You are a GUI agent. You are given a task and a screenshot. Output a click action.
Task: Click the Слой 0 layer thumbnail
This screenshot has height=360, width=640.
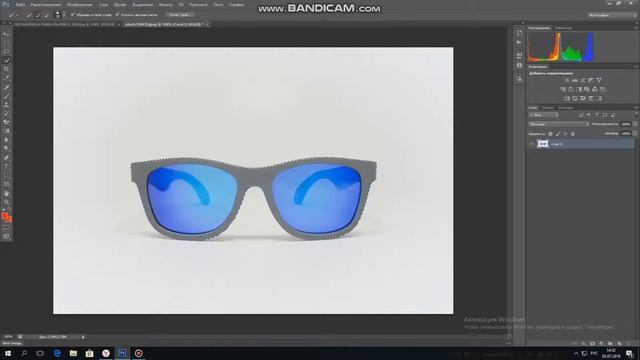coord(542,144)
